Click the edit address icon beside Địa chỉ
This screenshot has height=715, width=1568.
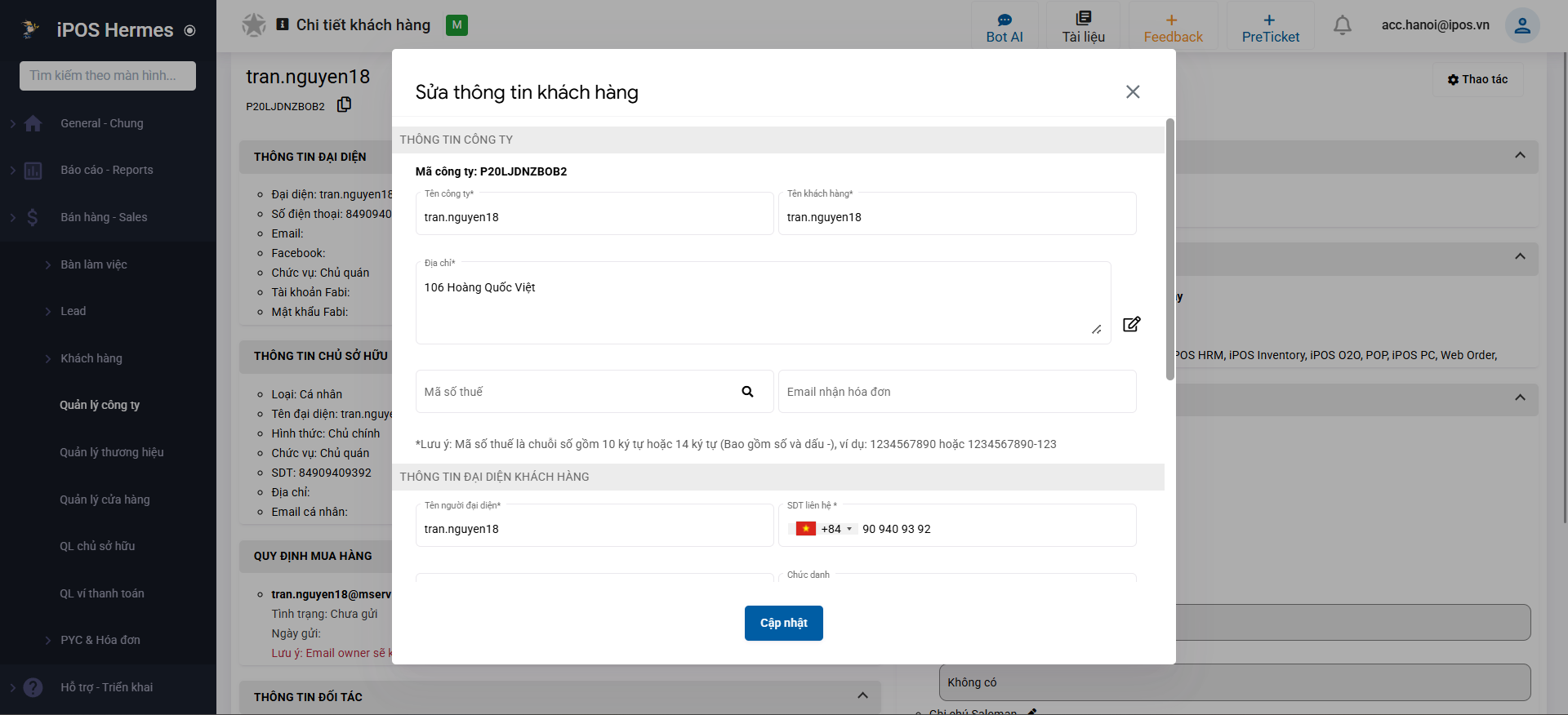[1131, 324]
